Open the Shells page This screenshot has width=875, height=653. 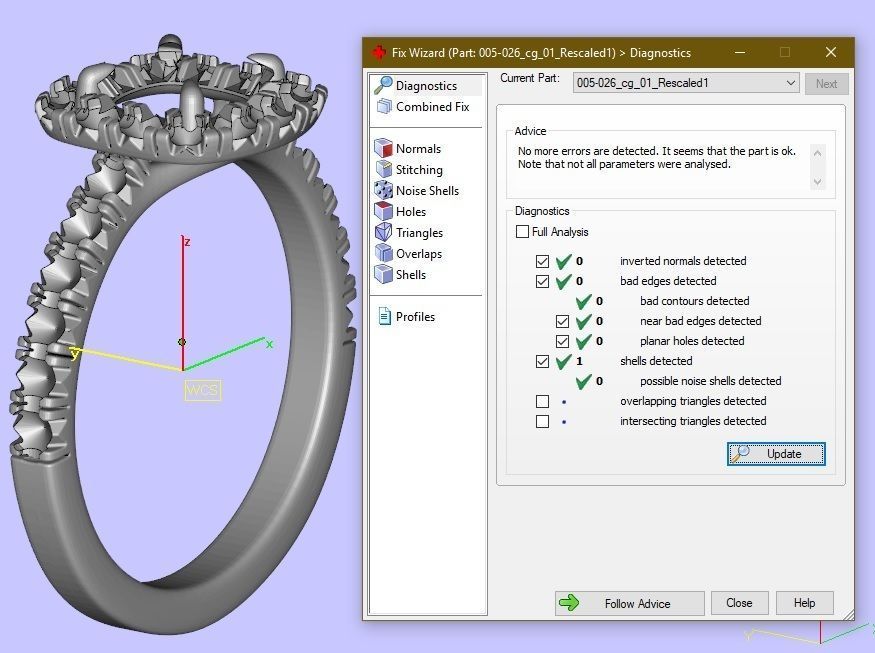pos(411,275)
